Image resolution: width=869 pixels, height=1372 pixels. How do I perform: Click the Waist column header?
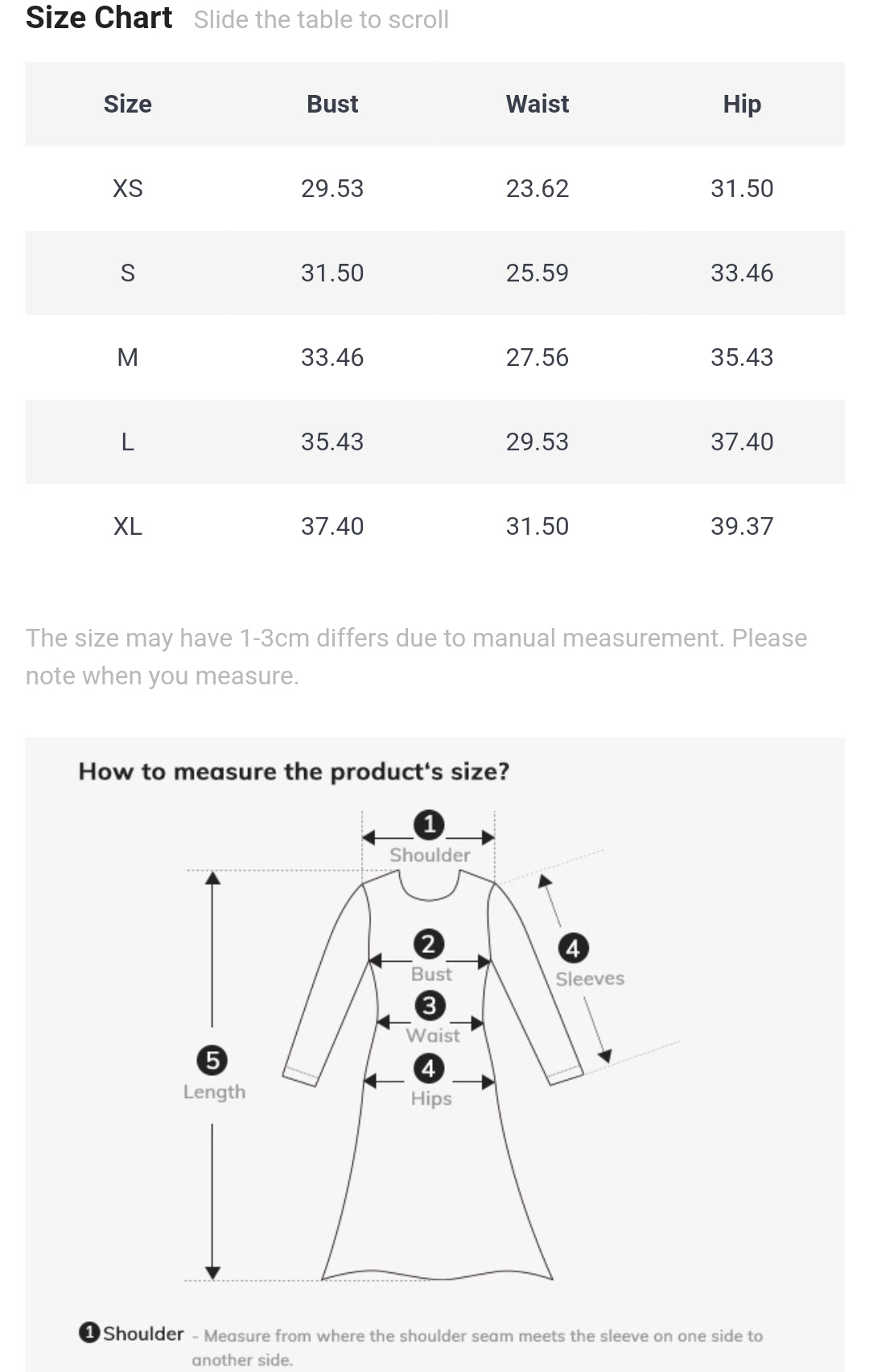pos(537,104)
